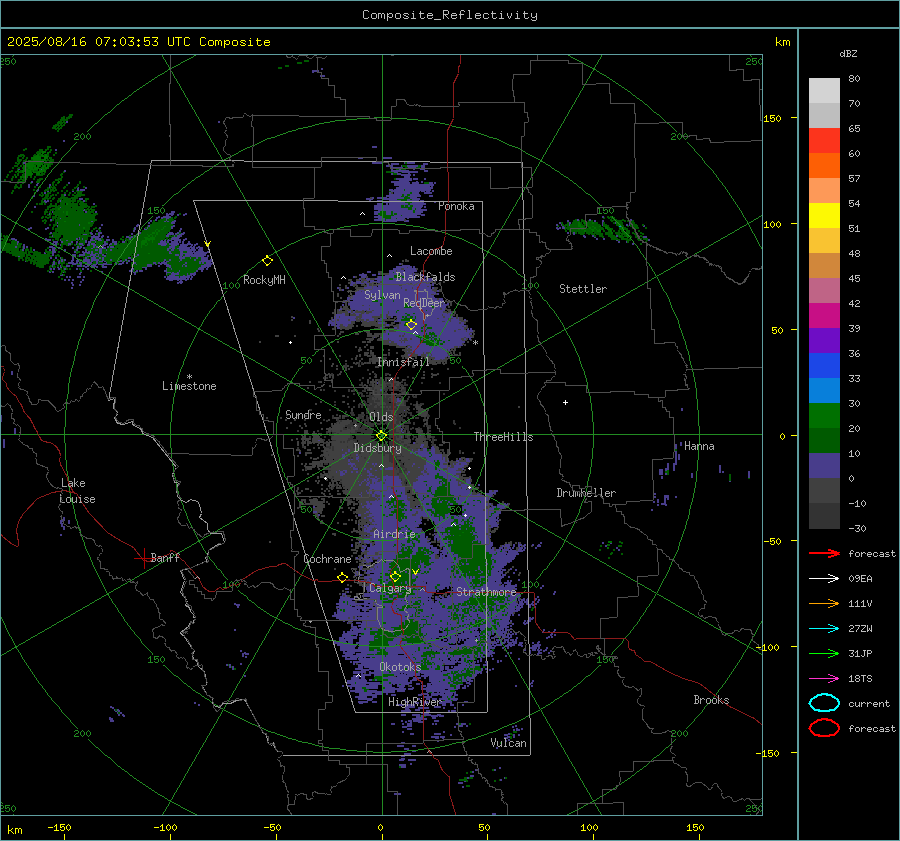Click the yellow diamond marker above Calgary
Viewport: 900px width, 841px height.
coord(395,576)
